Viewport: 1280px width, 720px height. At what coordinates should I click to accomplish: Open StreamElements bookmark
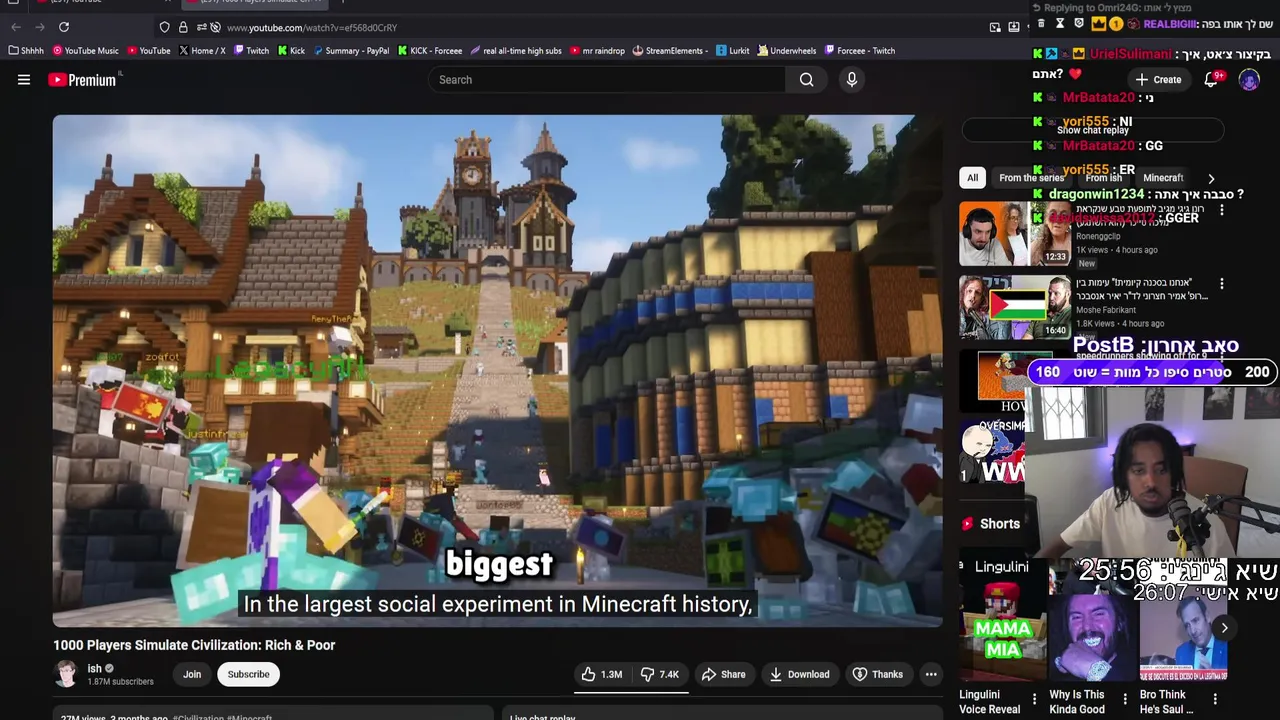(671, 51)
